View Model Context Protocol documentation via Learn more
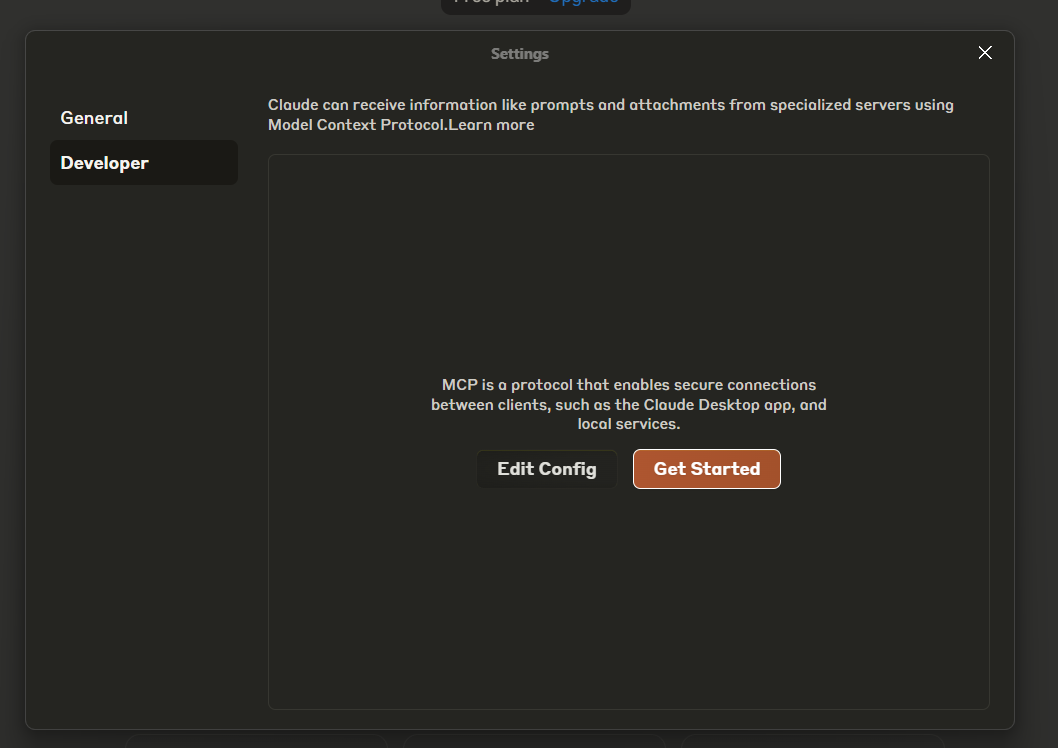The image size is (1058, 748). [491, 124]
